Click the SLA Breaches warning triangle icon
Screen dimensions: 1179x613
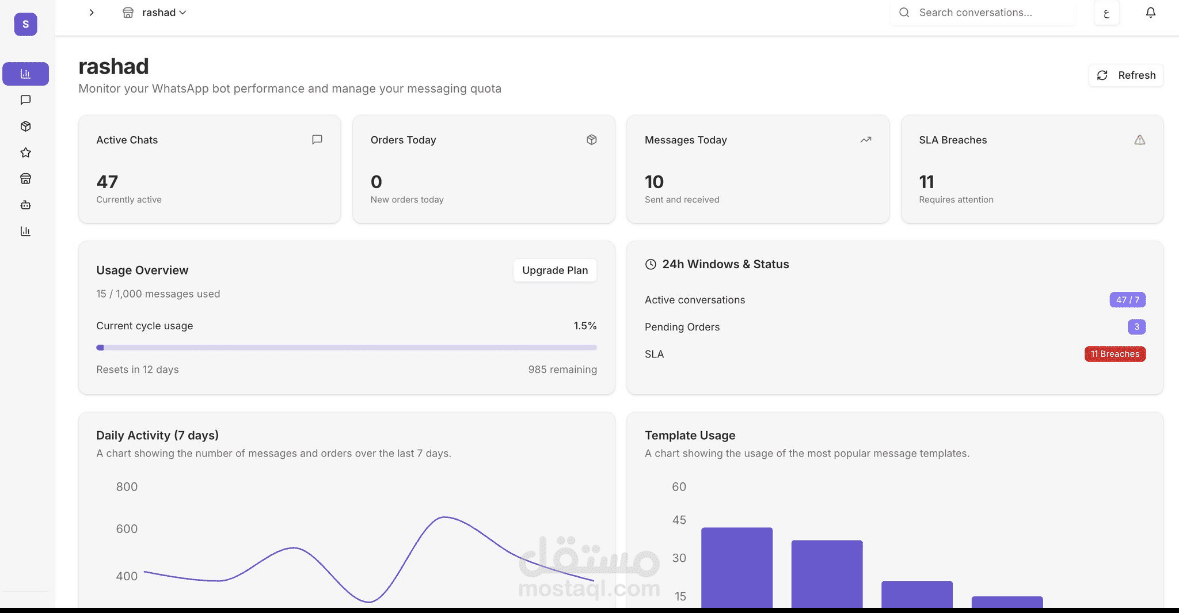(x=1140, y=140)
